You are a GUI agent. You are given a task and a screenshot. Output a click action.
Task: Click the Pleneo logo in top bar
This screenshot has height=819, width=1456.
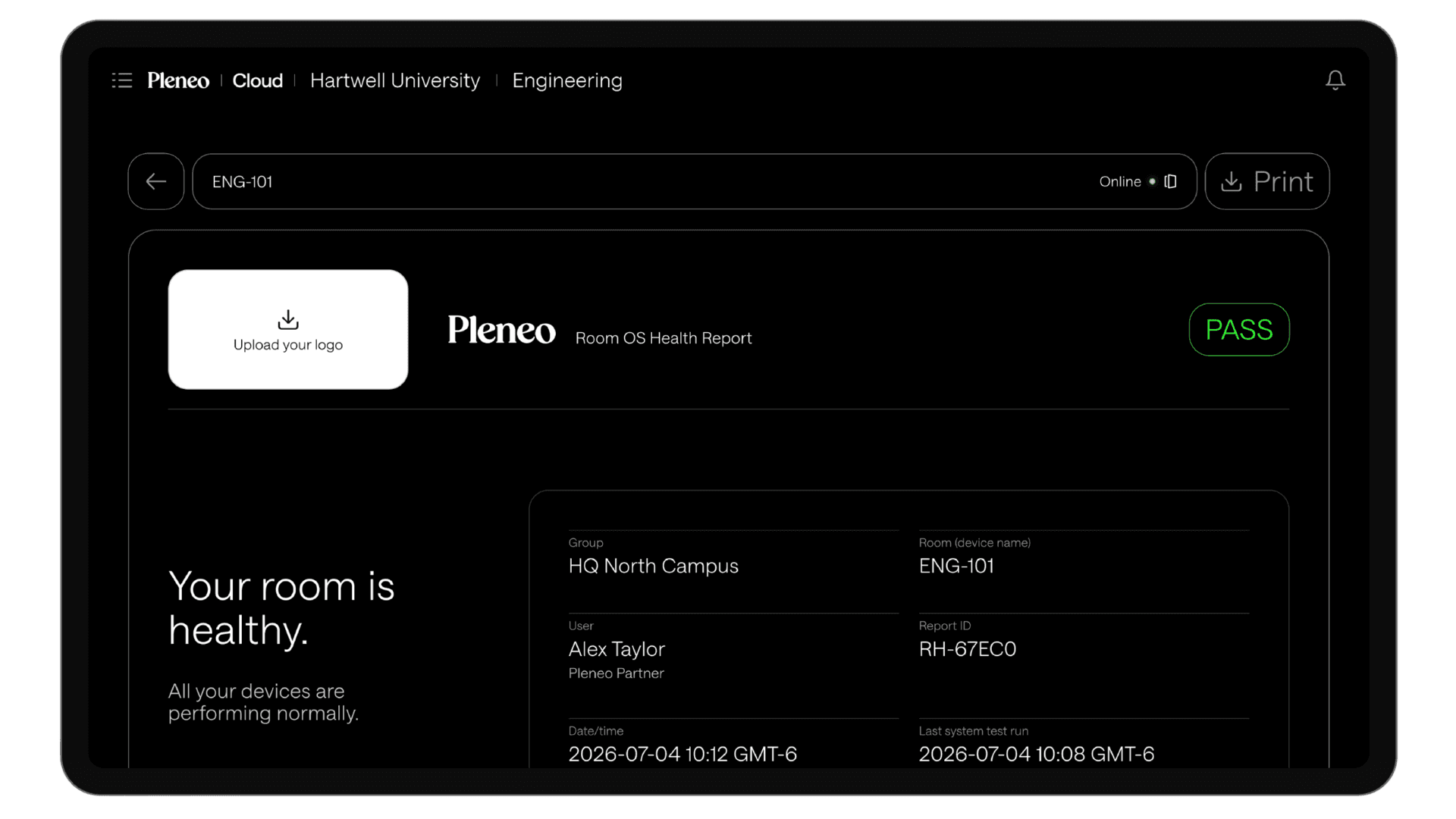(x=178, y=80)
